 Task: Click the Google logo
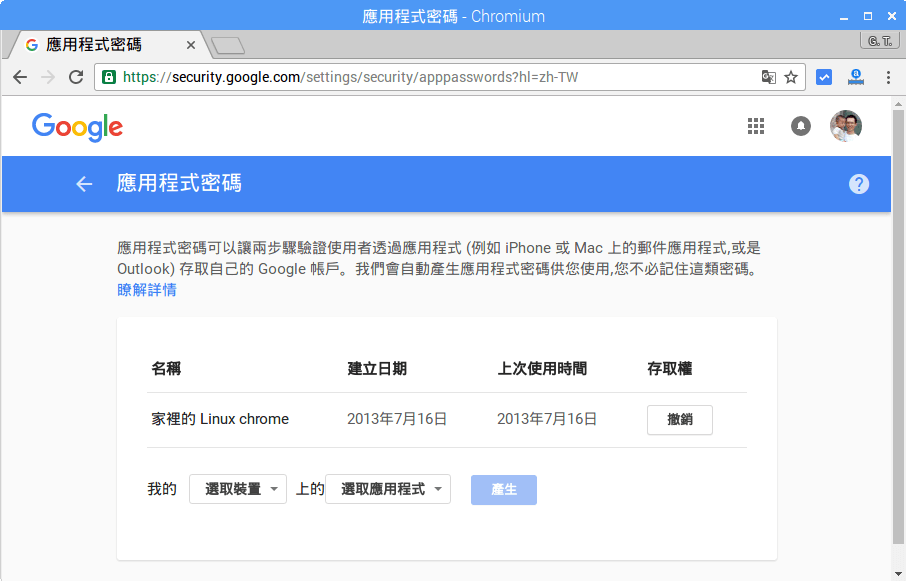tap(77, 127)
